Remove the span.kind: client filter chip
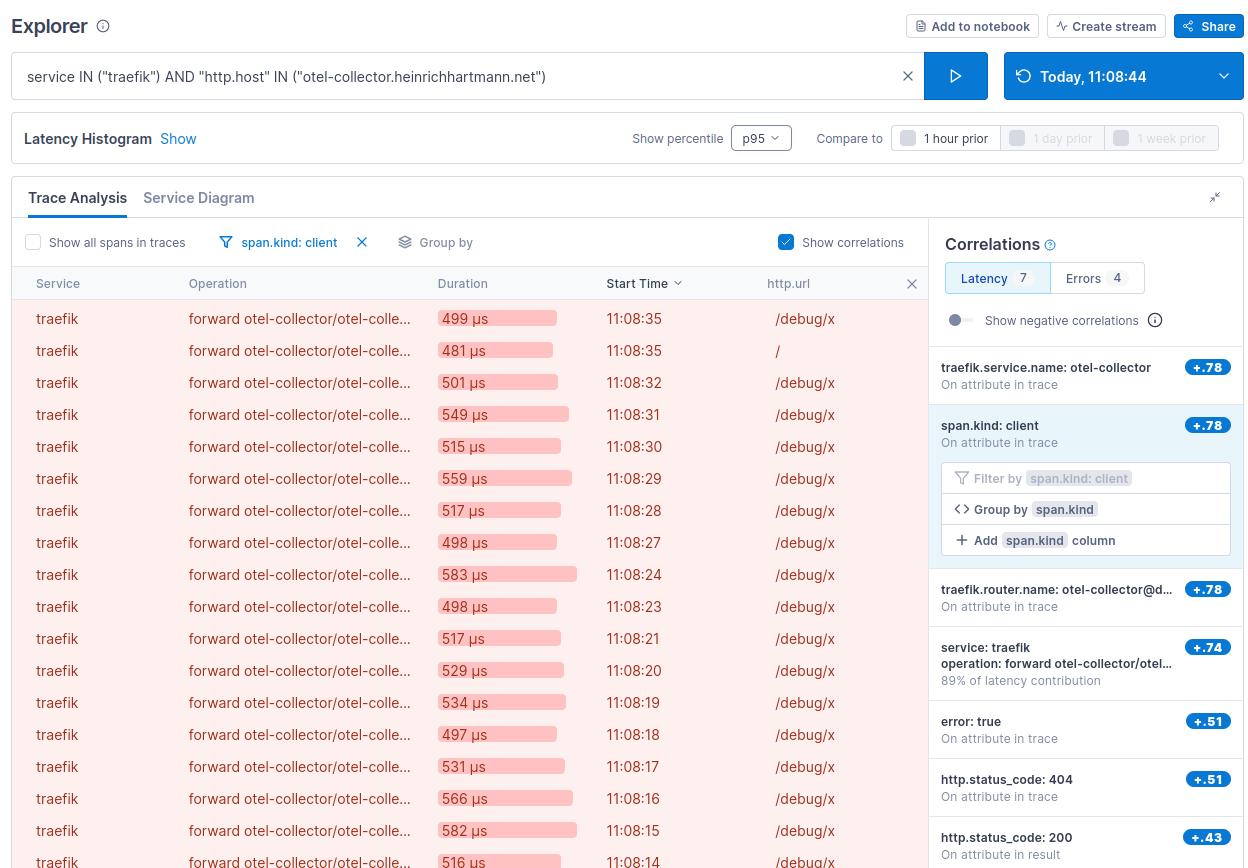Screen dimensions: 1248x868 tap(361, 242)
